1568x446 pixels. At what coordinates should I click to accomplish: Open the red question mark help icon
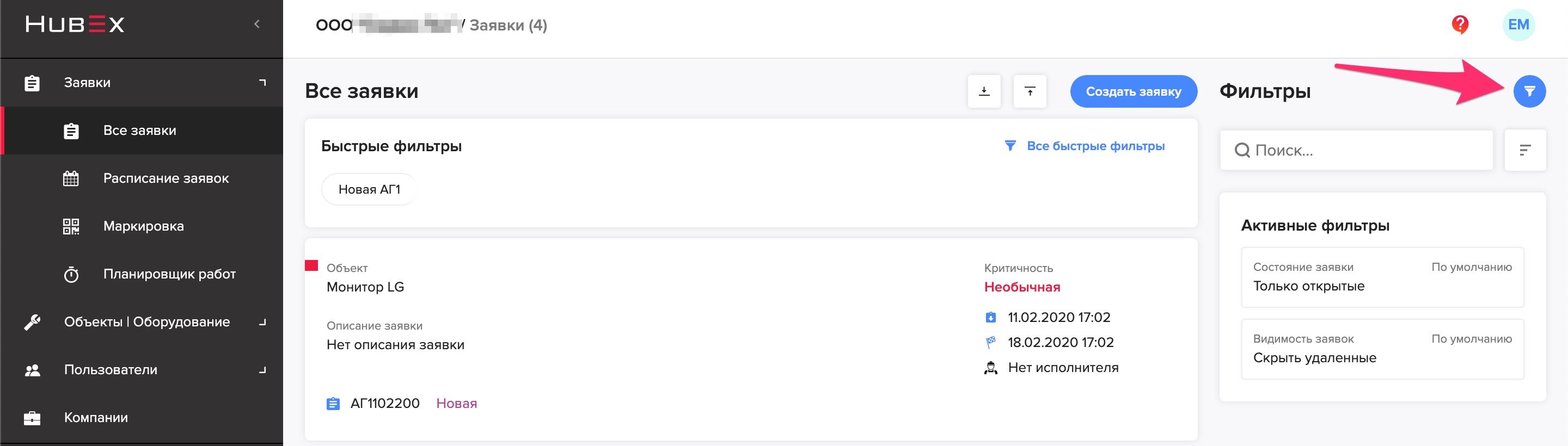(x=1460, y=25)
